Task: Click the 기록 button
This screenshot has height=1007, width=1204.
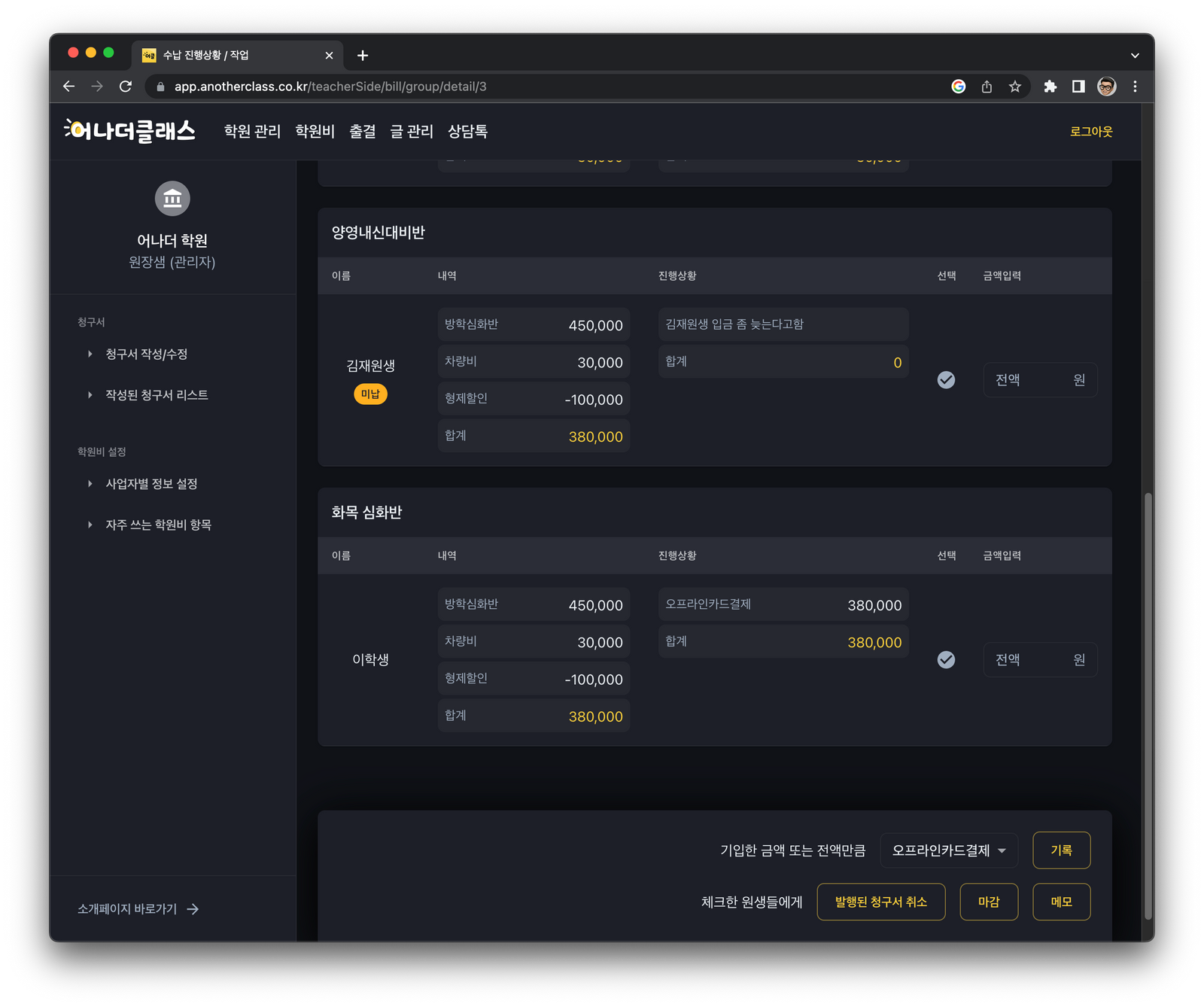Action: 1061,850
